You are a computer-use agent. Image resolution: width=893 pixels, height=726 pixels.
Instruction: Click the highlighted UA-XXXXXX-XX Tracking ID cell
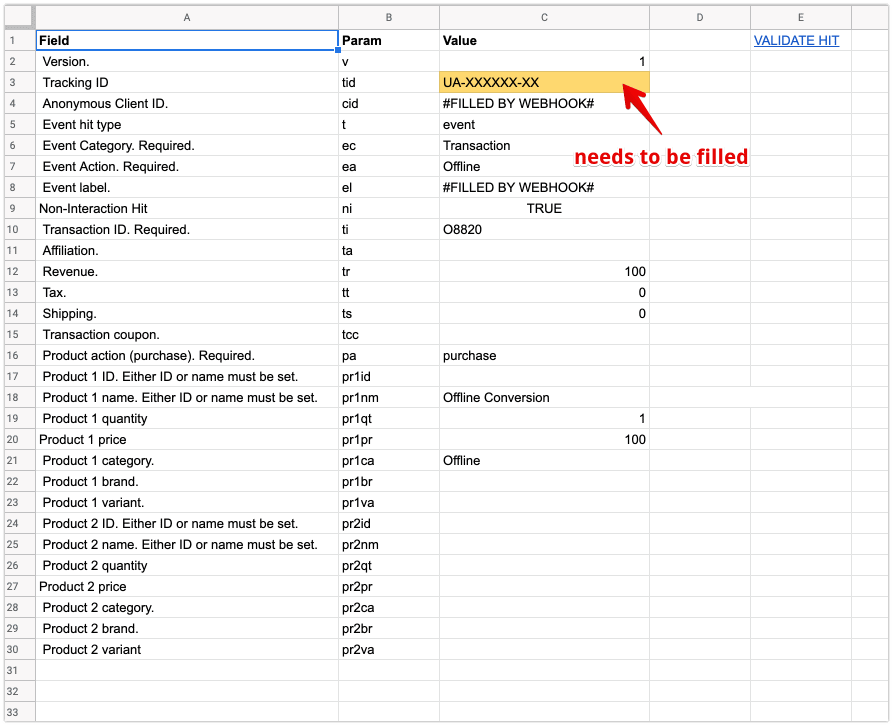(x=543, y=82)
